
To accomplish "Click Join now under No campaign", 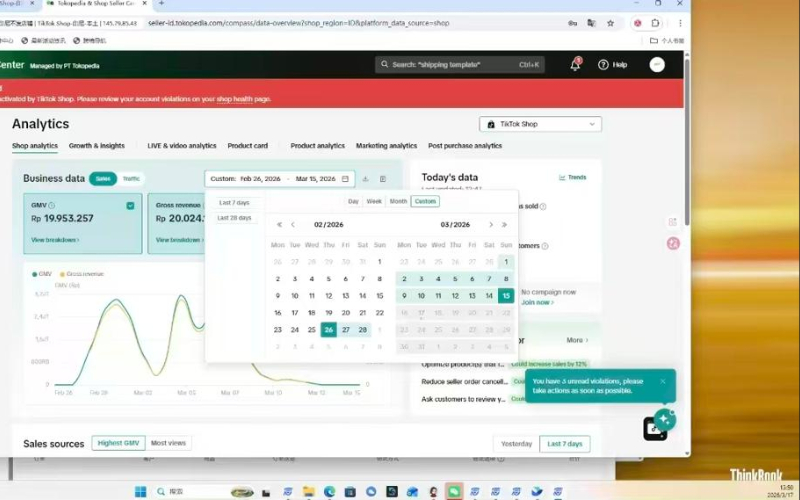I will (537, 303).
